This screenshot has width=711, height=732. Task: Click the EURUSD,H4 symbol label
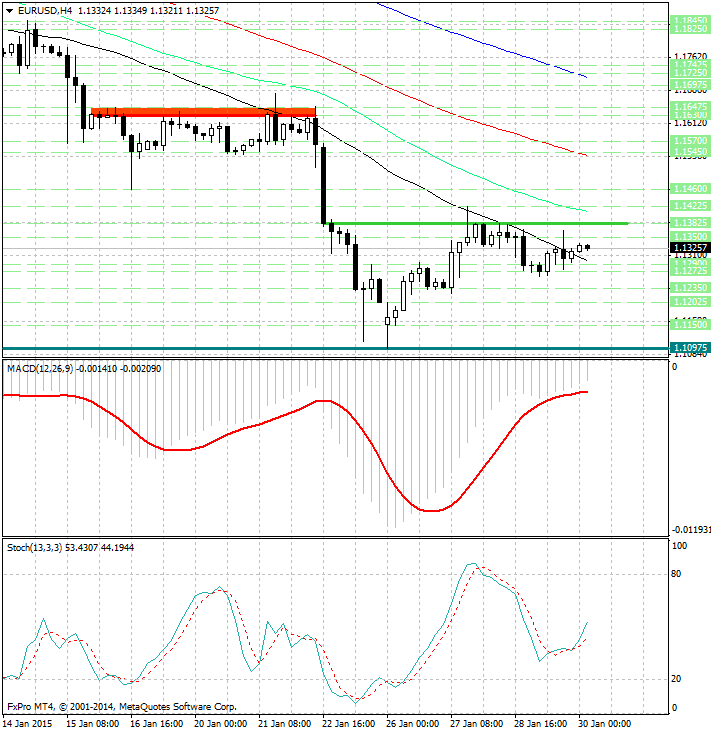[x=45, y=10]
